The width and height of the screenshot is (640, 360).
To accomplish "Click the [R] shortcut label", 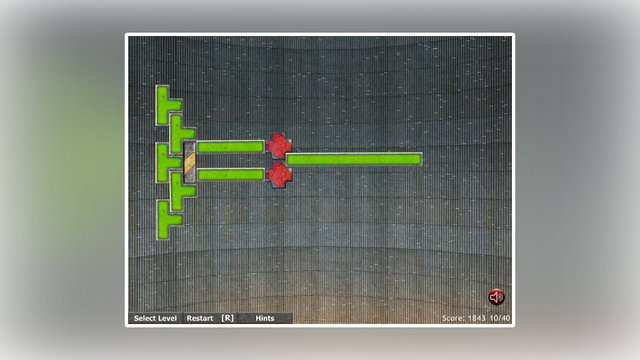I will (227, 318).
